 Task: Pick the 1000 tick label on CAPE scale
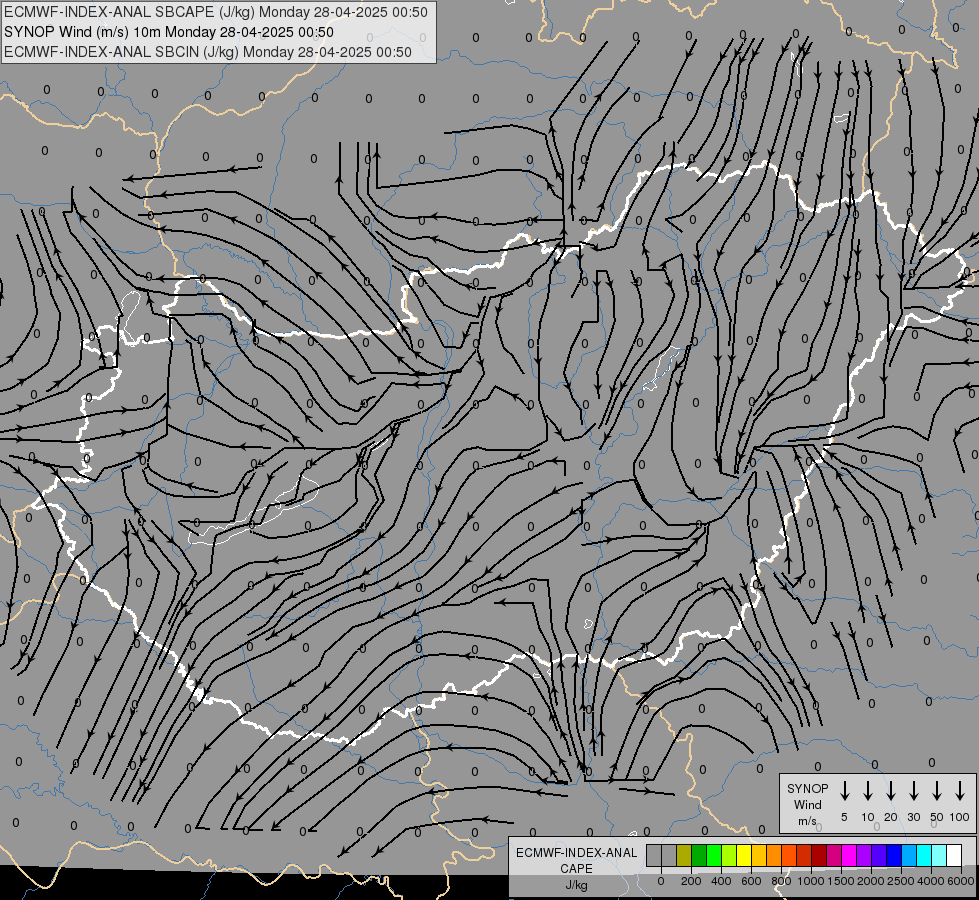point(811,881)
